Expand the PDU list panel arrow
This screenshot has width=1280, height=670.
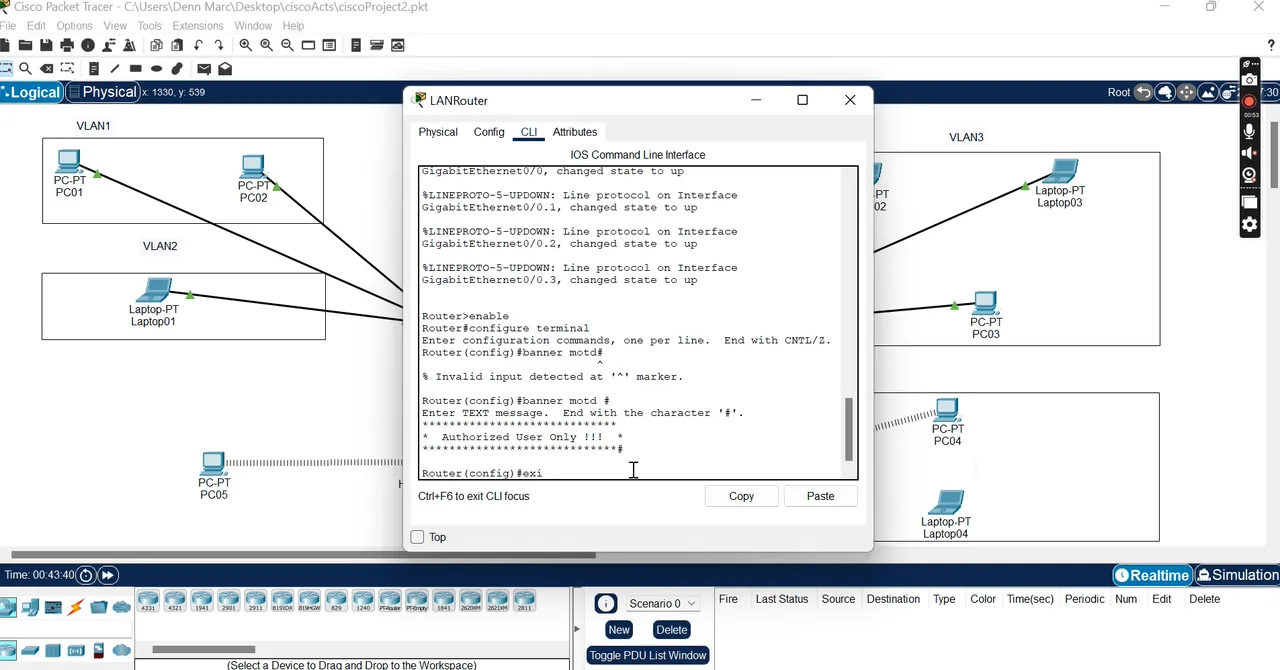point(577,629)
